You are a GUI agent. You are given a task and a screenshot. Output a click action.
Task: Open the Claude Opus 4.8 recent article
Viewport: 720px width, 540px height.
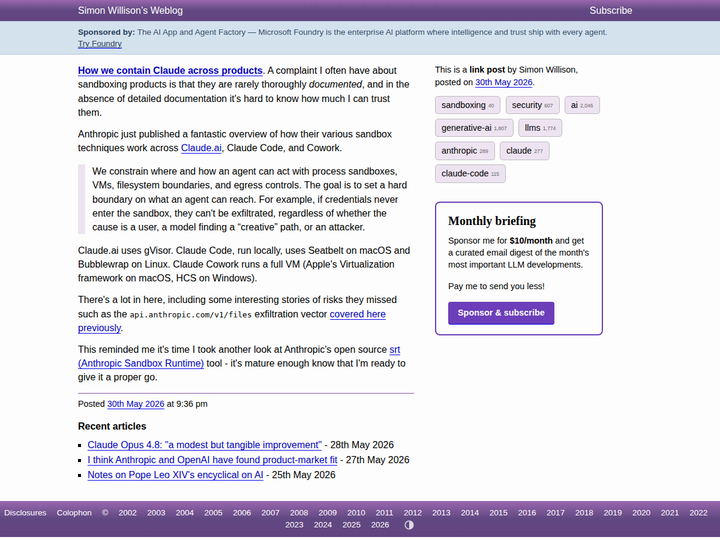pos(204,445)
